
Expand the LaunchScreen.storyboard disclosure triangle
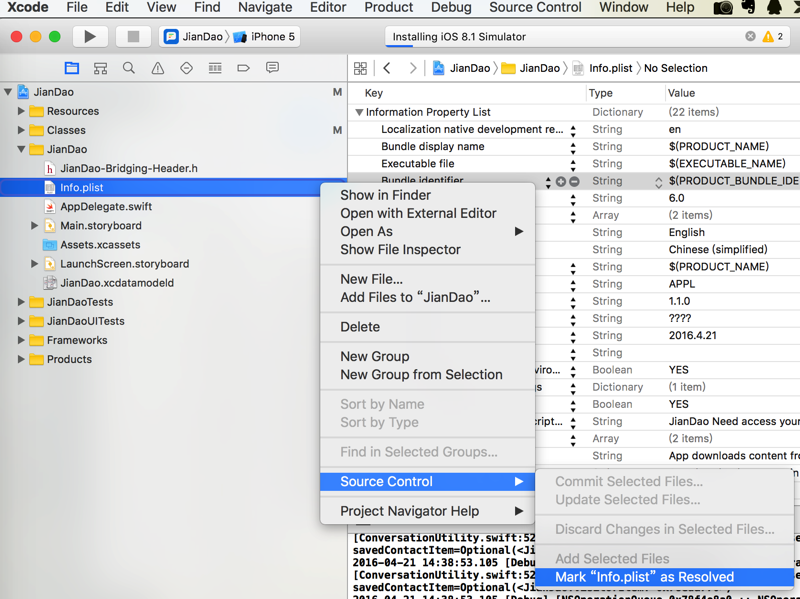point(34,264)
